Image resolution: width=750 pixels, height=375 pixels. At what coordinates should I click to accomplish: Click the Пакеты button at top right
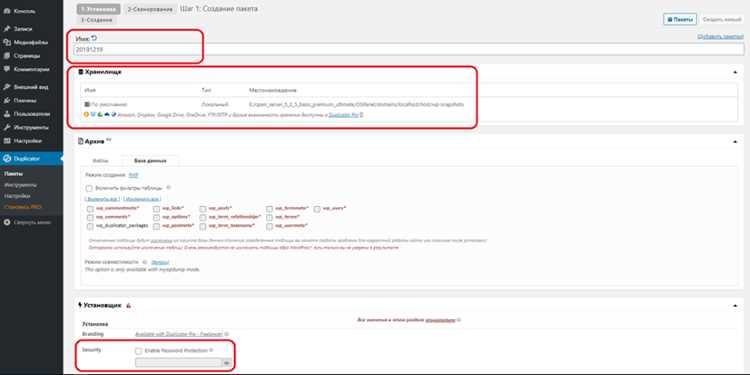[680, 20]
